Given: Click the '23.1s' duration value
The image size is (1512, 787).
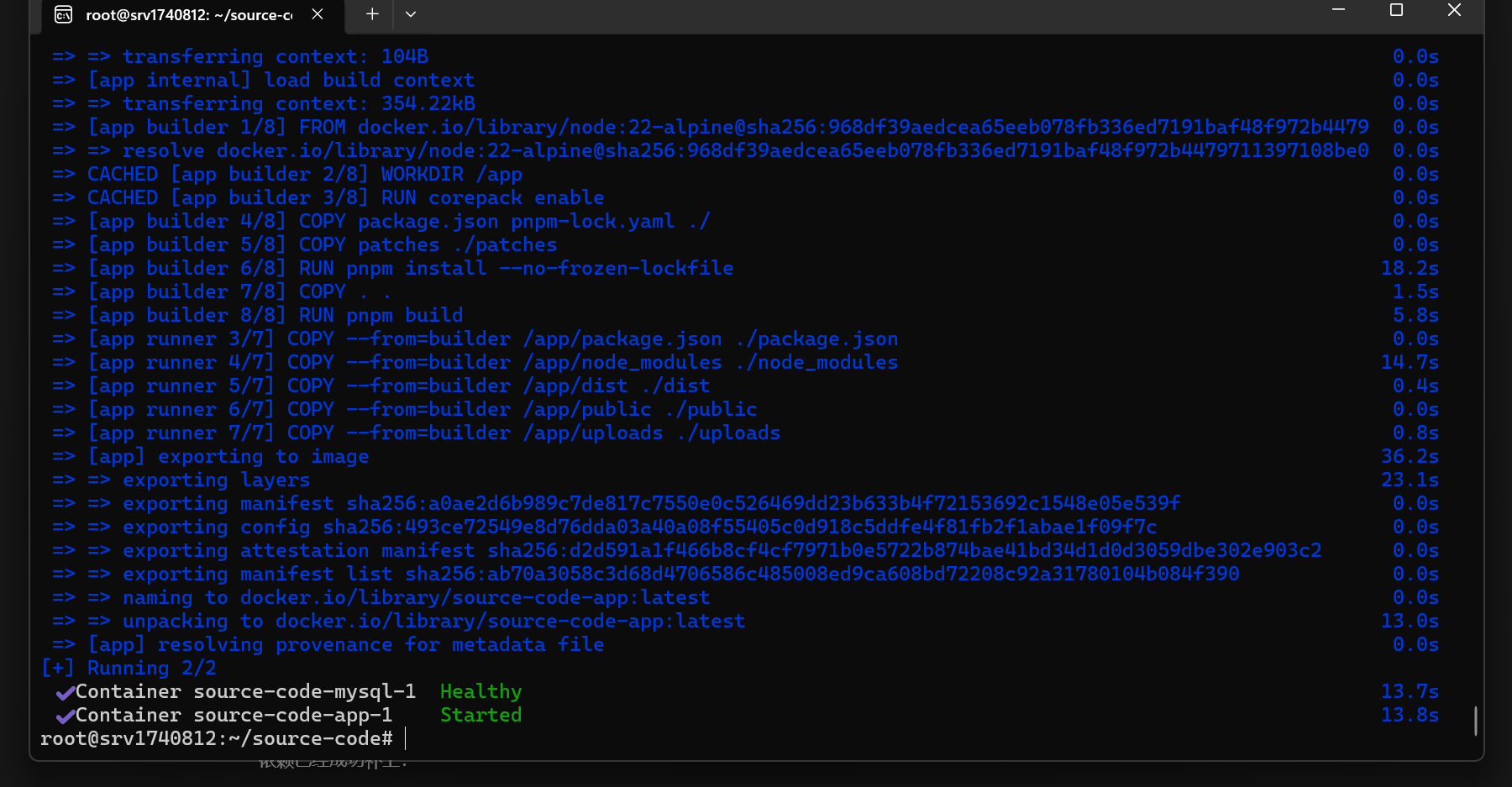Looking at the screenshot, I should [x=1410, y=480].
